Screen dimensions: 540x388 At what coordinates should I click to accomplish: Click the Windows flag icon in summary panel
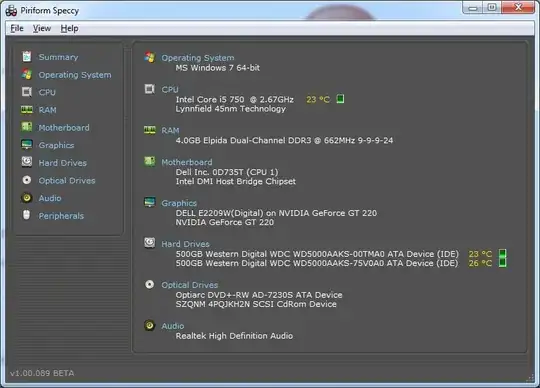tap(149, 57)
